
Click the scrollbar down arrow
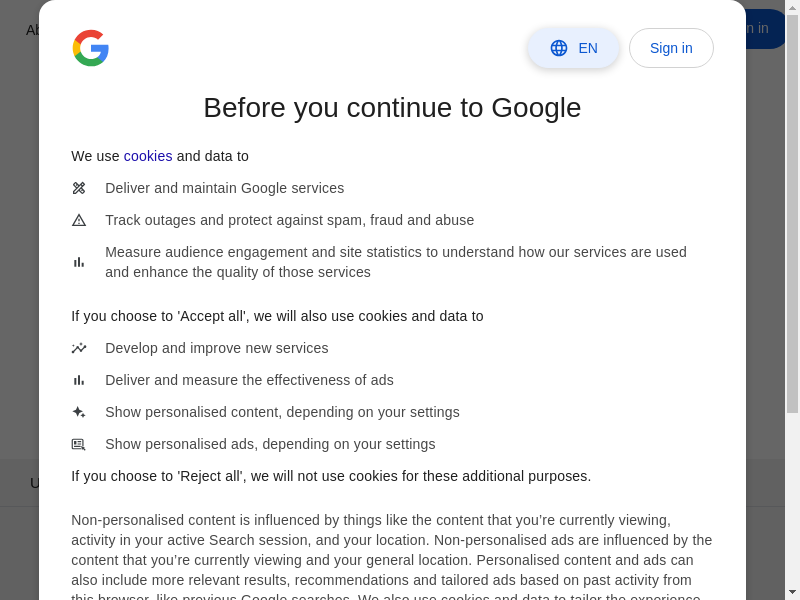[x=792, y=592]
